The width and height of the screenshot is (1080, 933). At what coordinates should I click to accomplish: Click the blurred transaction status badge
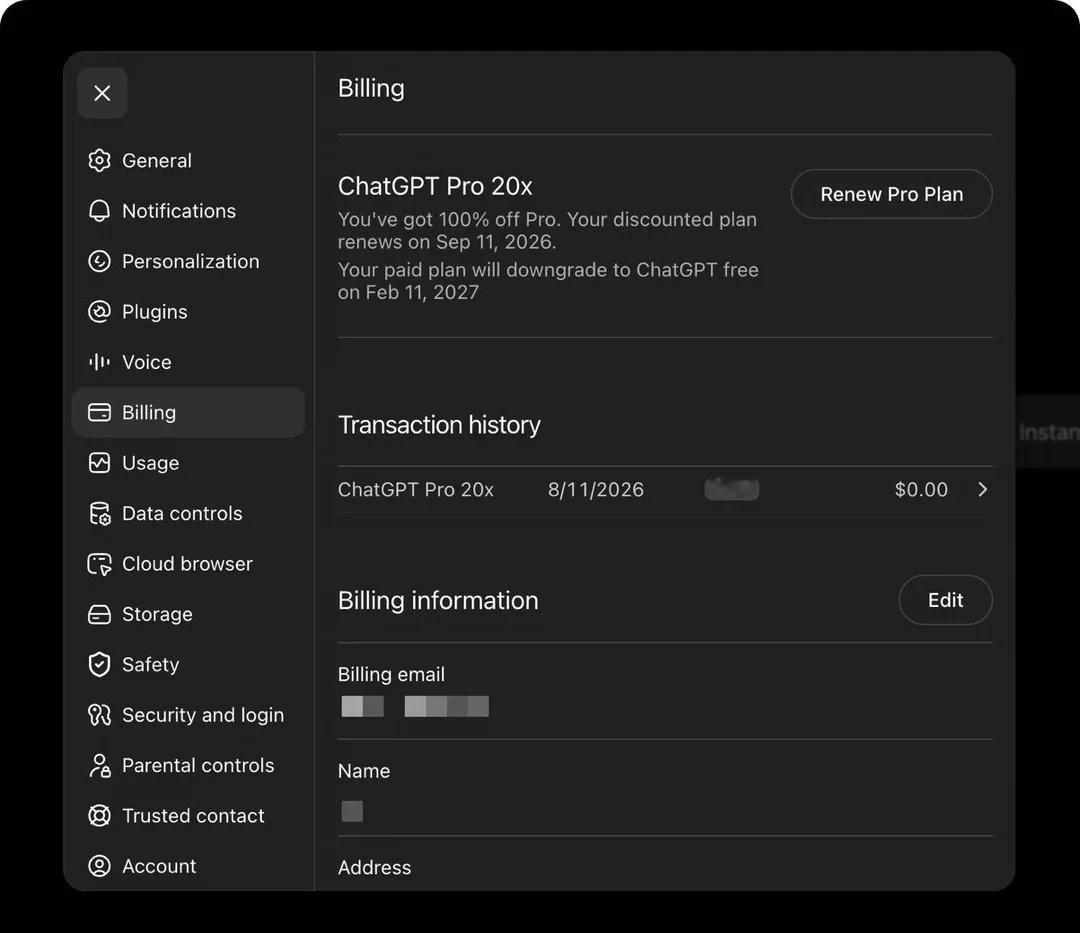tap(731, 490)
